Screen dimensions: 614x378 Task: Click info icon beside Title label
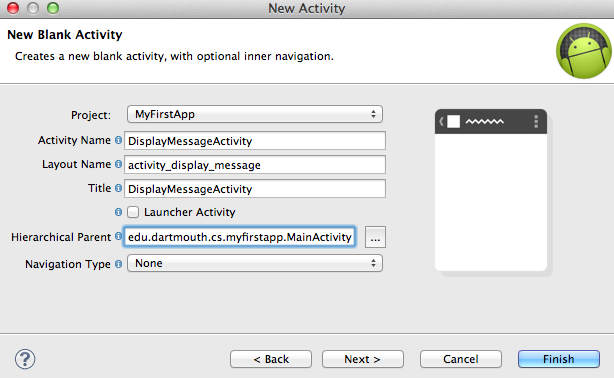[118, 188]
